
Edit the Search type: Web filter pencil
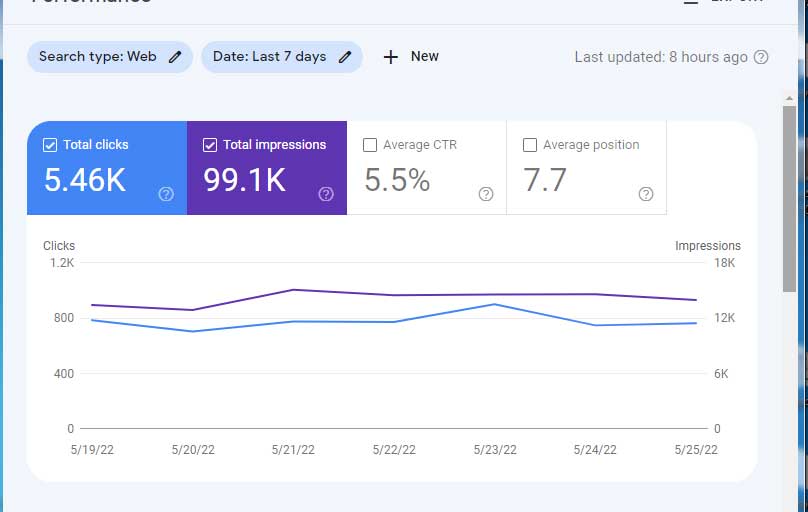(x=175, y=57)
